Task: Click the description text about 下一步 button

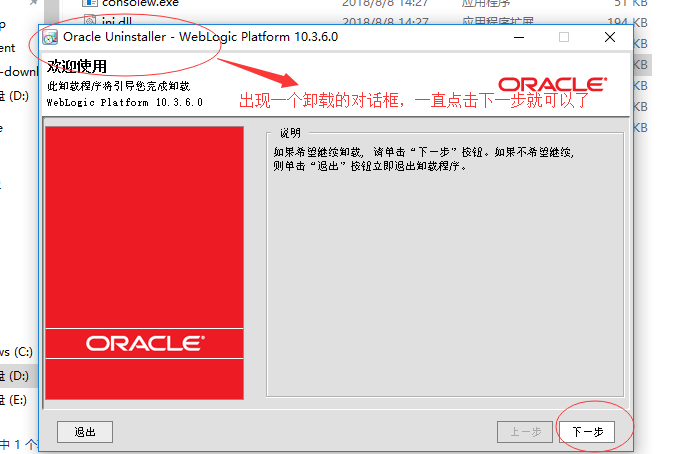Action: pos(423,159)
